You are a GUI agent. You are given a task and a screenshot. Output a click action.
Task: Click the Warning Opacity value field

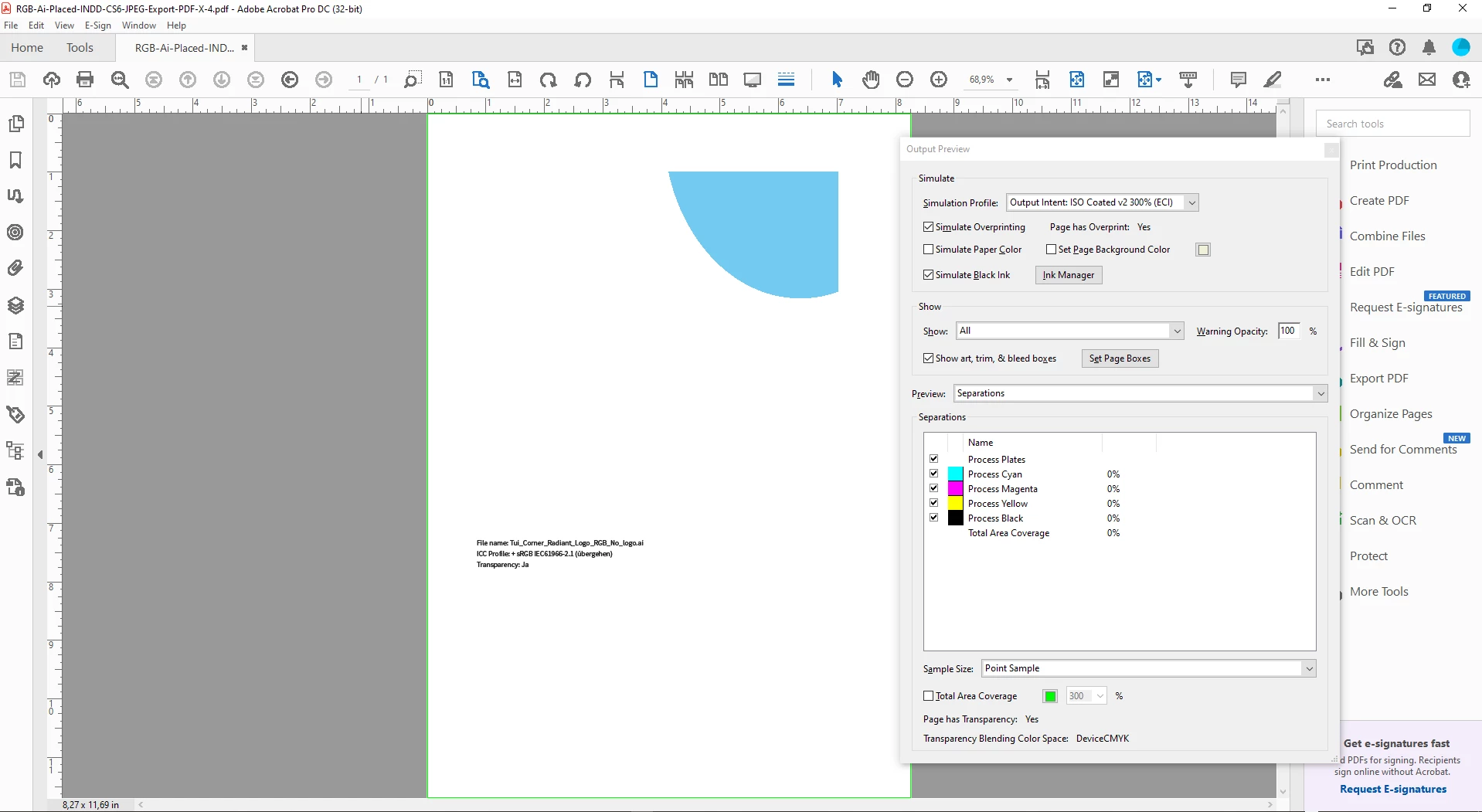[1288, 331]
